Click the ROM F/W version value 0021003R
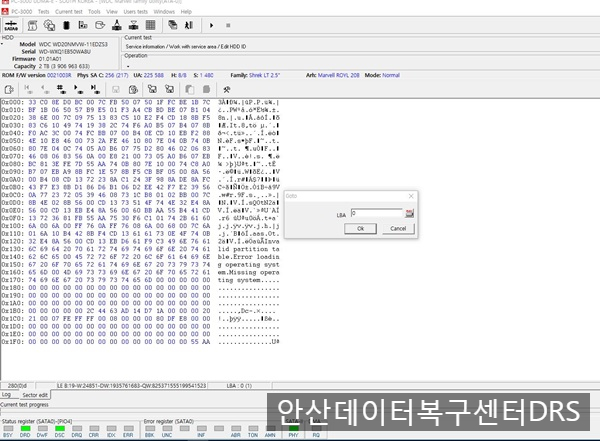Viewport: 600px width, 441px height. pos(59,75)
